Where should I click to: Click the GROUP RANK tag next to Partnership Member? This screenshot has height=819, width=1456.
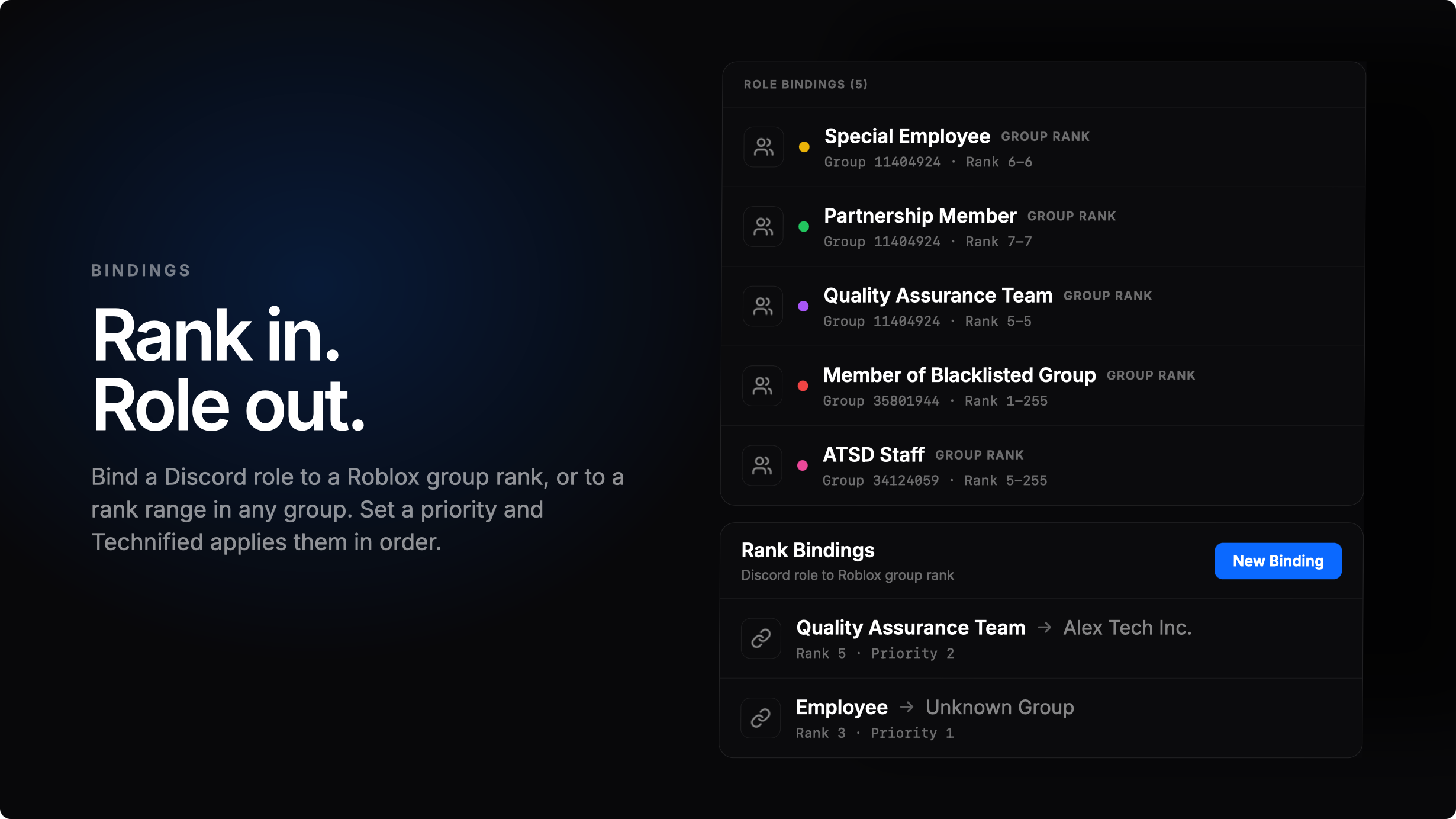(x=1072, y=216)
